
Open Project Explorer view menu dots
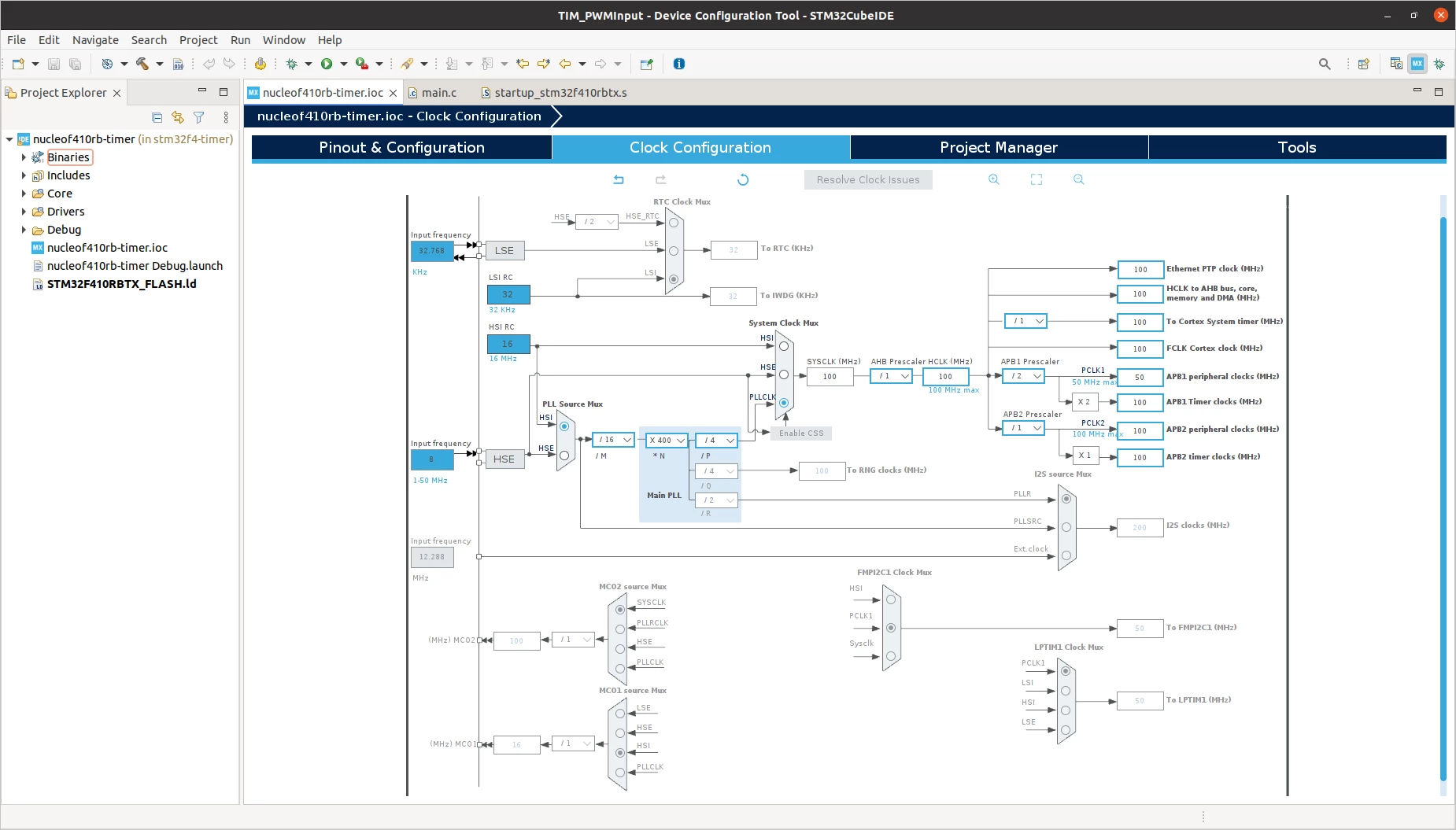tap(226, 117)
